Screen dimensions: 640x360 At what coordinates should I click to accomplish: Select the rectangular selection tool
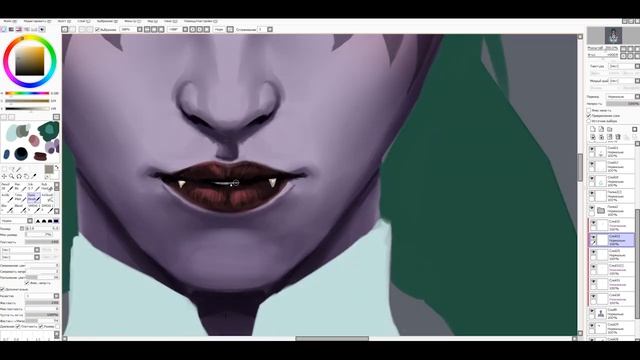pos(4,169)
